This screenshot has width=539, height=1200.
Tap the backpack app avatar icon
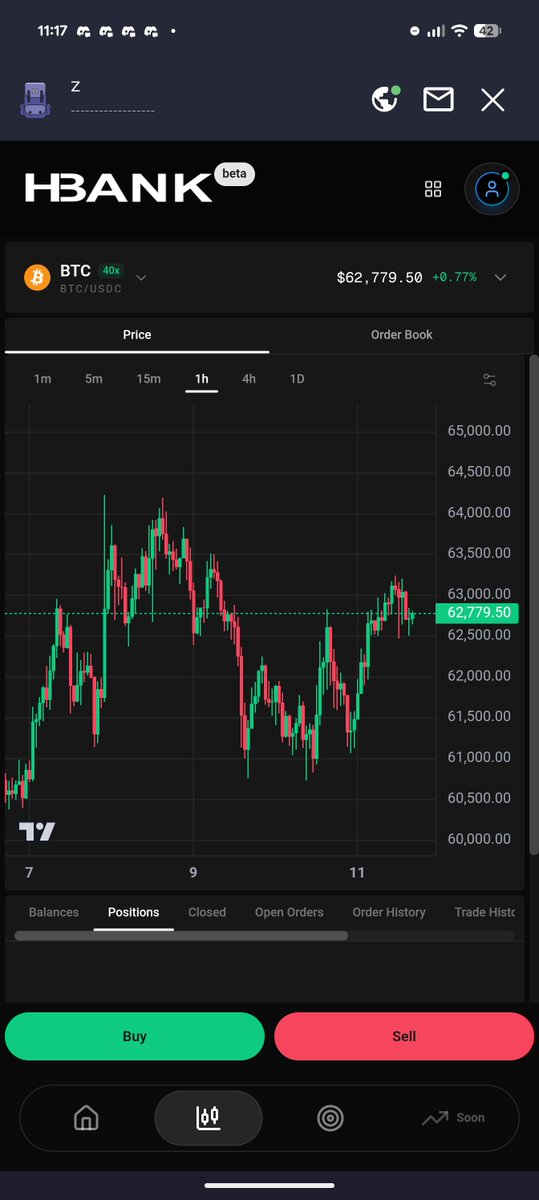36,99
